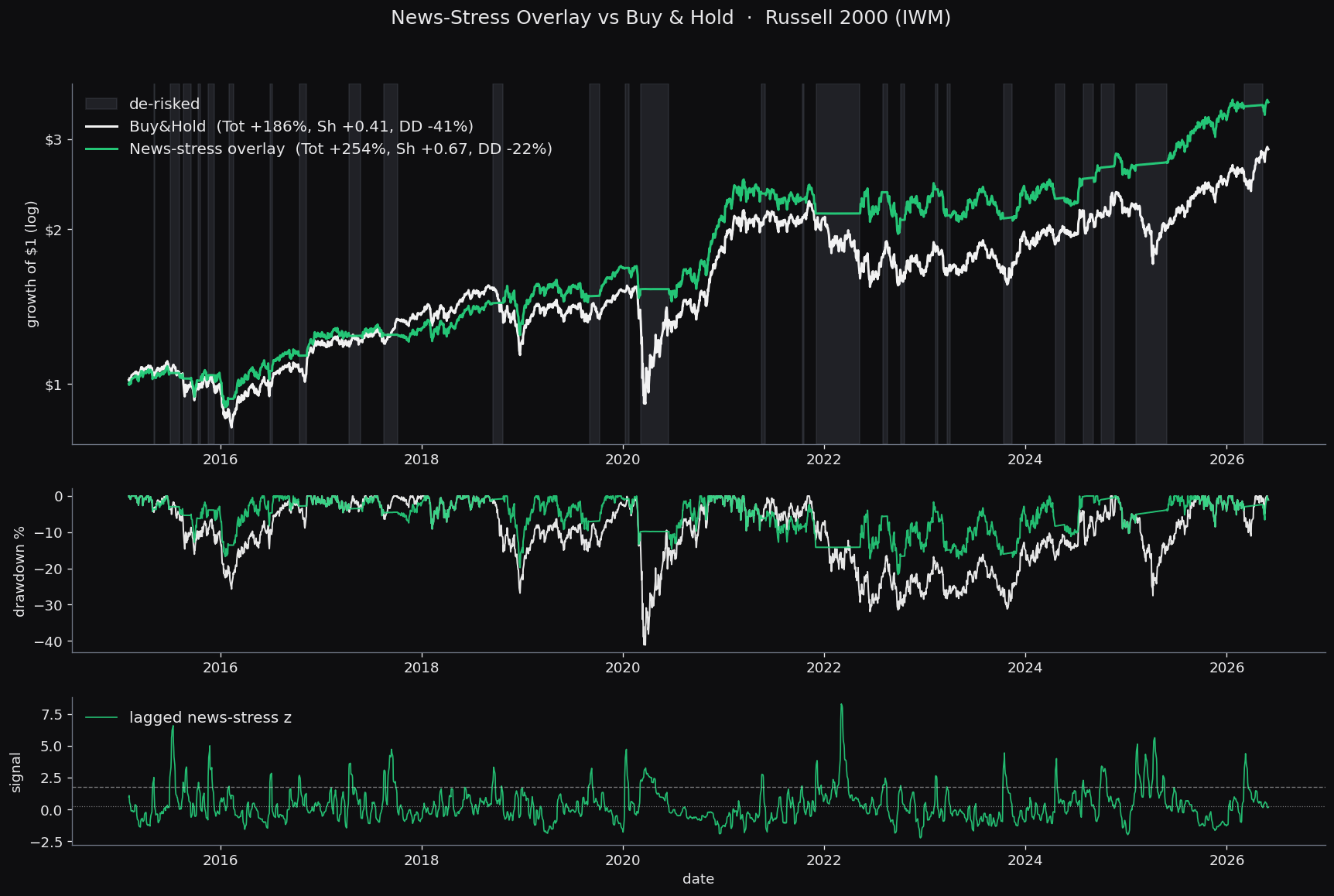The height and width of the screenshot is (896, 1334).
Task: Click the -20 drawdown tick label
Action: (x=48, y=569)
